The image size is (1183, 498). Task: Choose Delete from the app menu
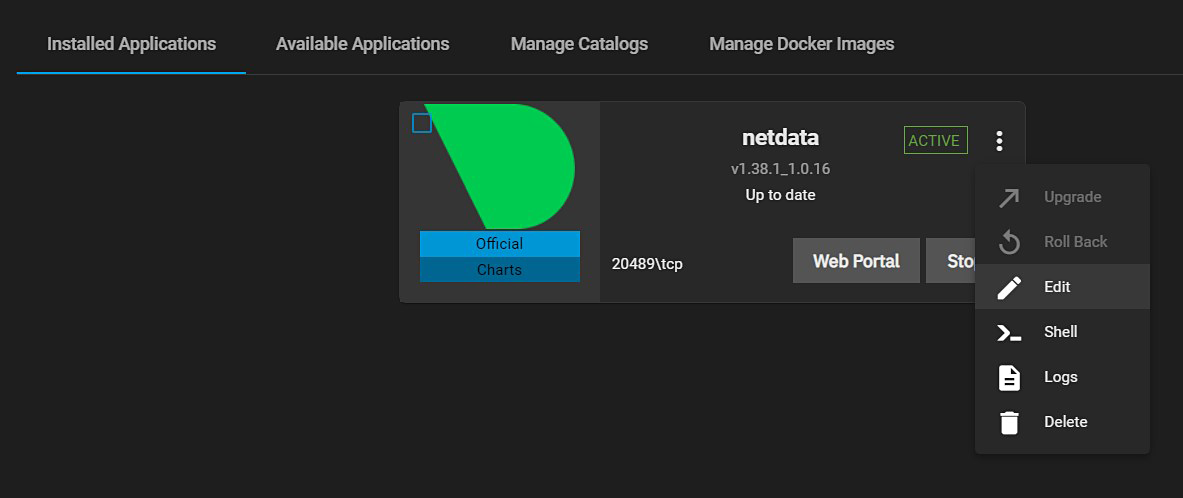click(1065, 422)
